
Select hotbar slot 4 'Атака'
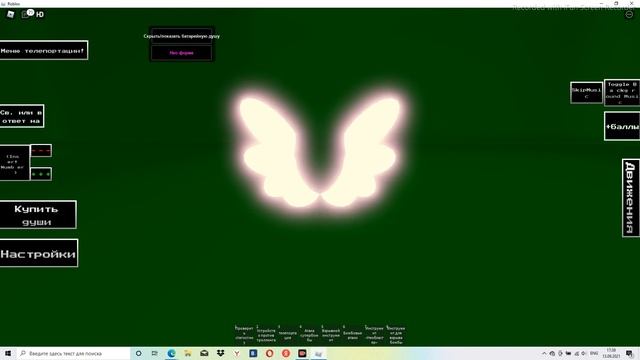[309, 335]
